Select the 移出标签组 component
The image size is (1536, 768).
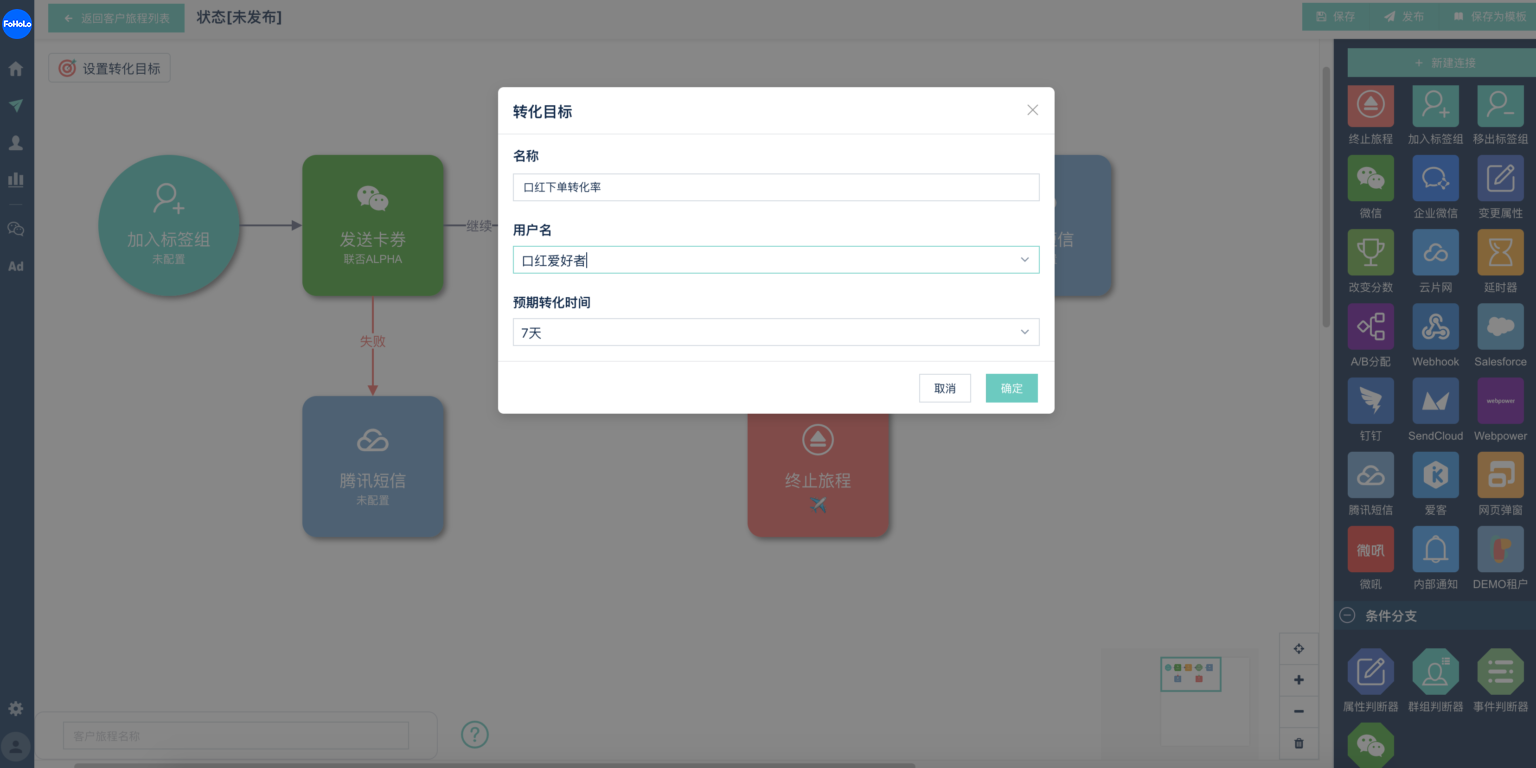pyautogui.click(x=1500, y=105)
